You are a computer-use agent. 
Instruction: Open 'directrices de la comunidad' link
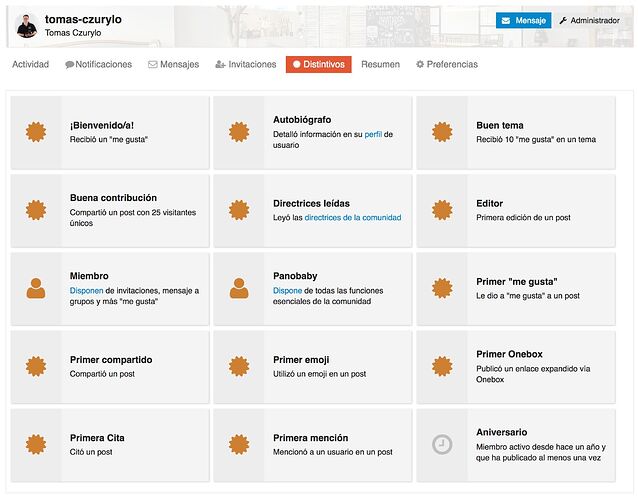pyautogui.click(x=353, y=218)
